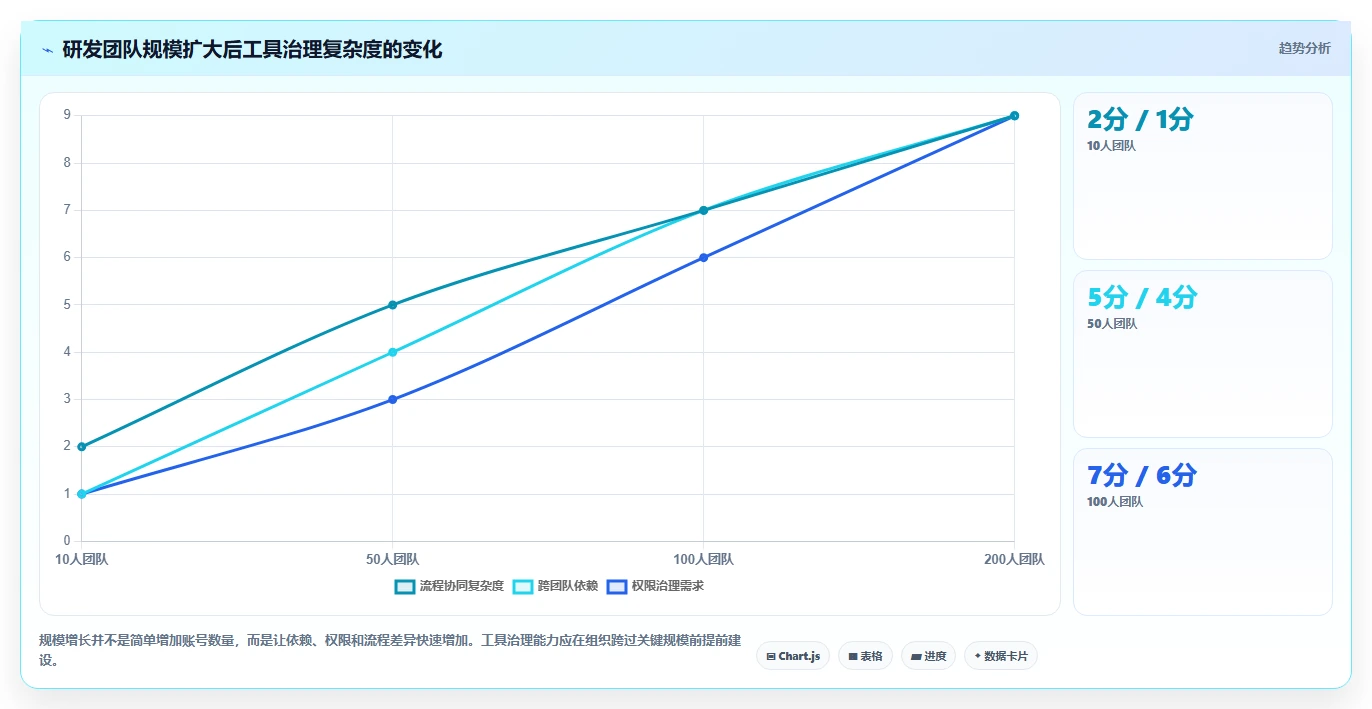Click the 100人团队 caption in the third card
The height and width of the screenshot is (709, 1372).
(1115, 502)
